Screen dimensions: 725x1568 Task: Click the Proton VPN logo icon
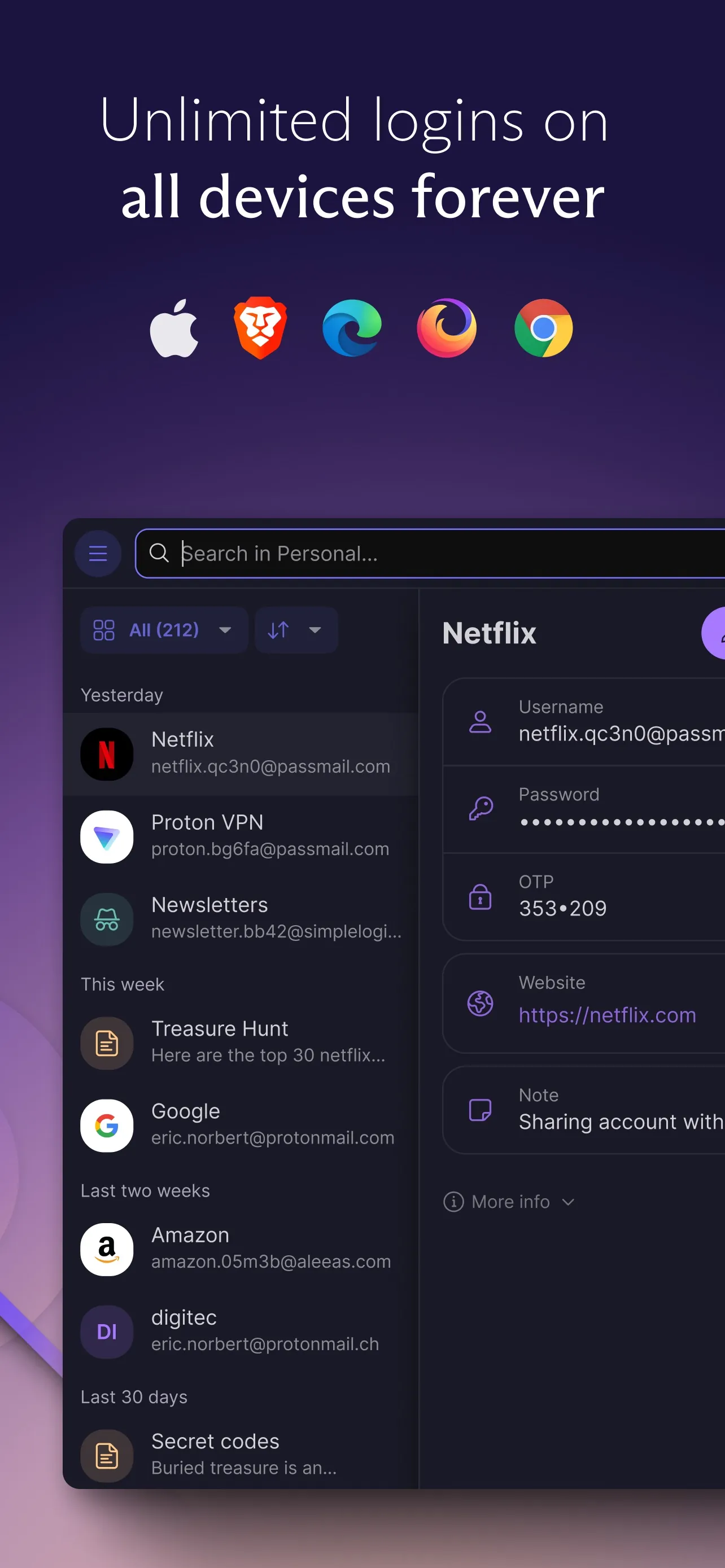pyautogui.click(x=107, y=837)
